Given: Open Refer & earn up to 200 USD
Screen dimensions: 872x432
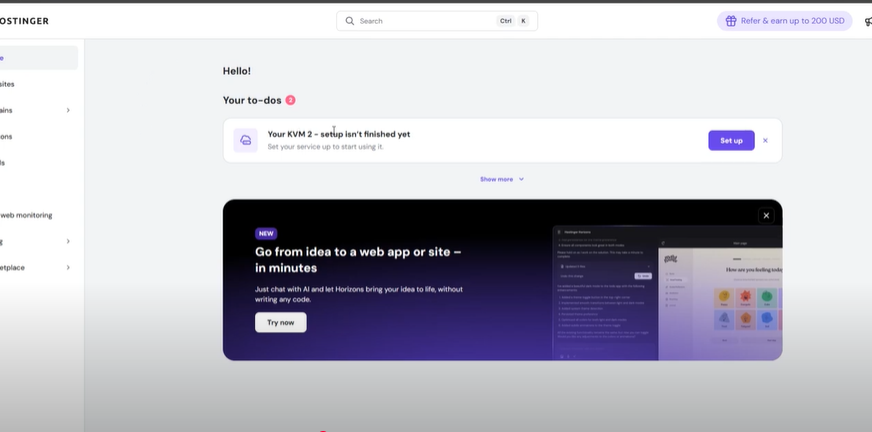Looking at the screenshot, I should 785,21.
